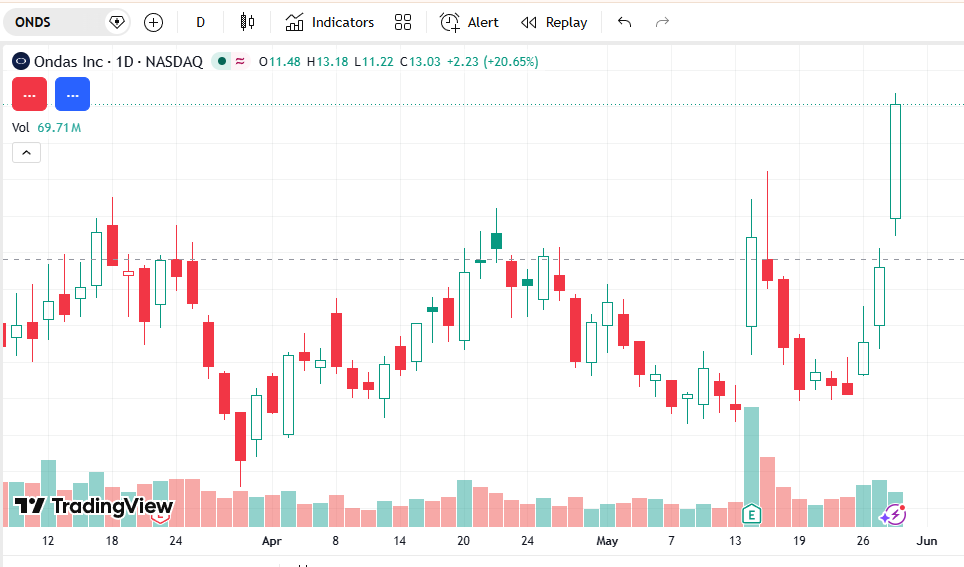Image resolution: width=964 pixels, height=567 pixels.
Task: Open the D interval selector
Action: pos(200,23)
